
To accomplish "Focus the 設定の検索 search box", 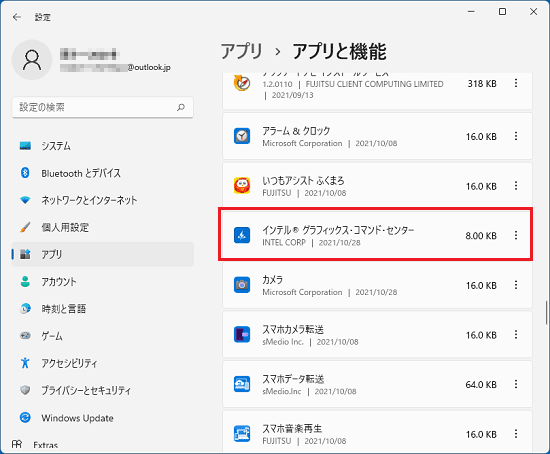I will (102, 107).
